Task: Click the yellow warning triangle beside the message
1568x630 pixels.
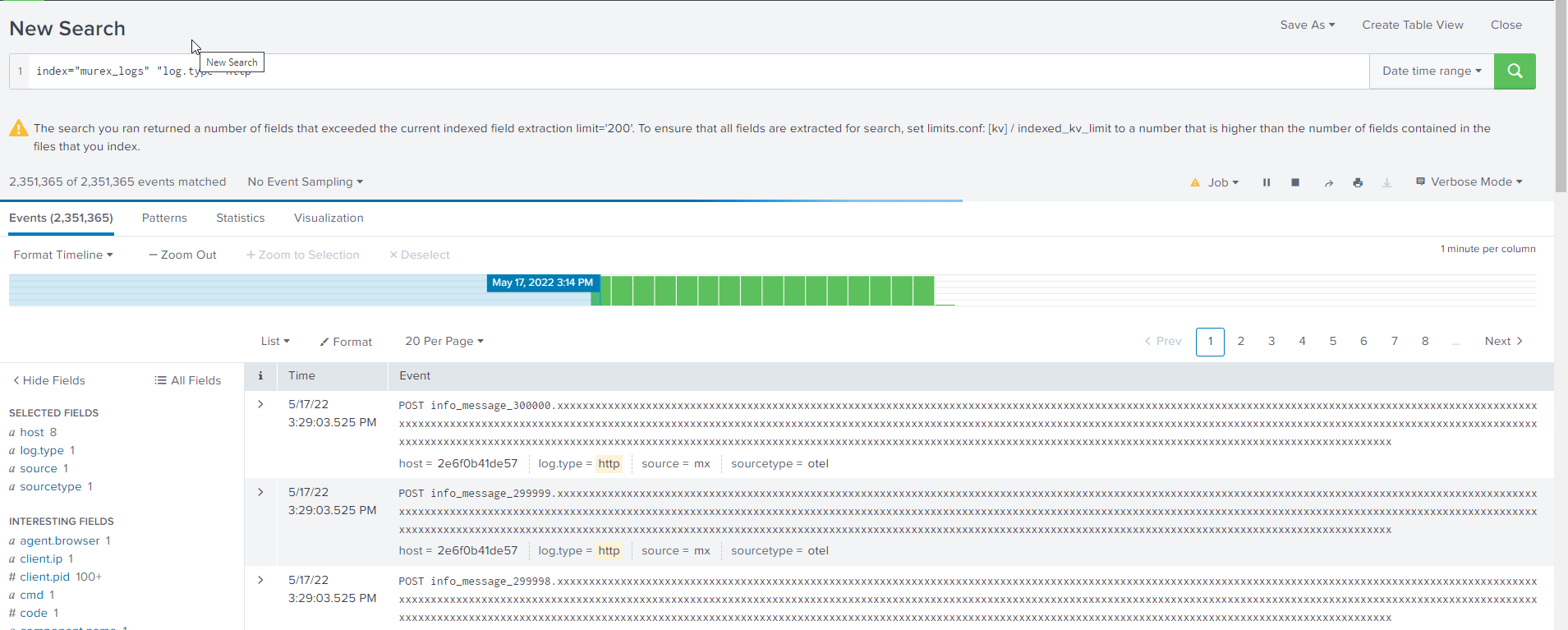Action: (x=18, y=129)
